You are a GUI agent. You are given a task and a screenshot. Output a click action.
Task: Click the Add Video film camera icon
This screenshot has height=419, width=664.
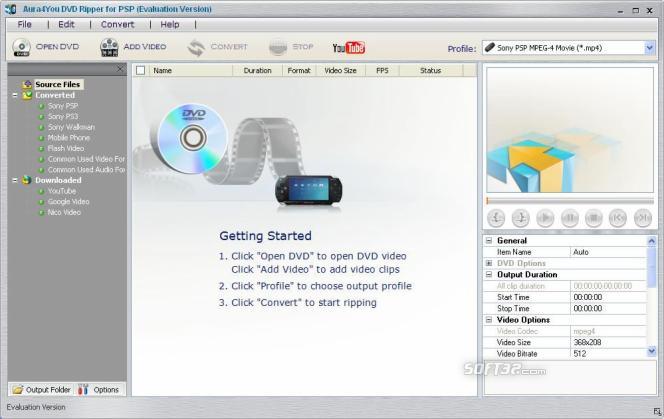click(x=109, y=47)
